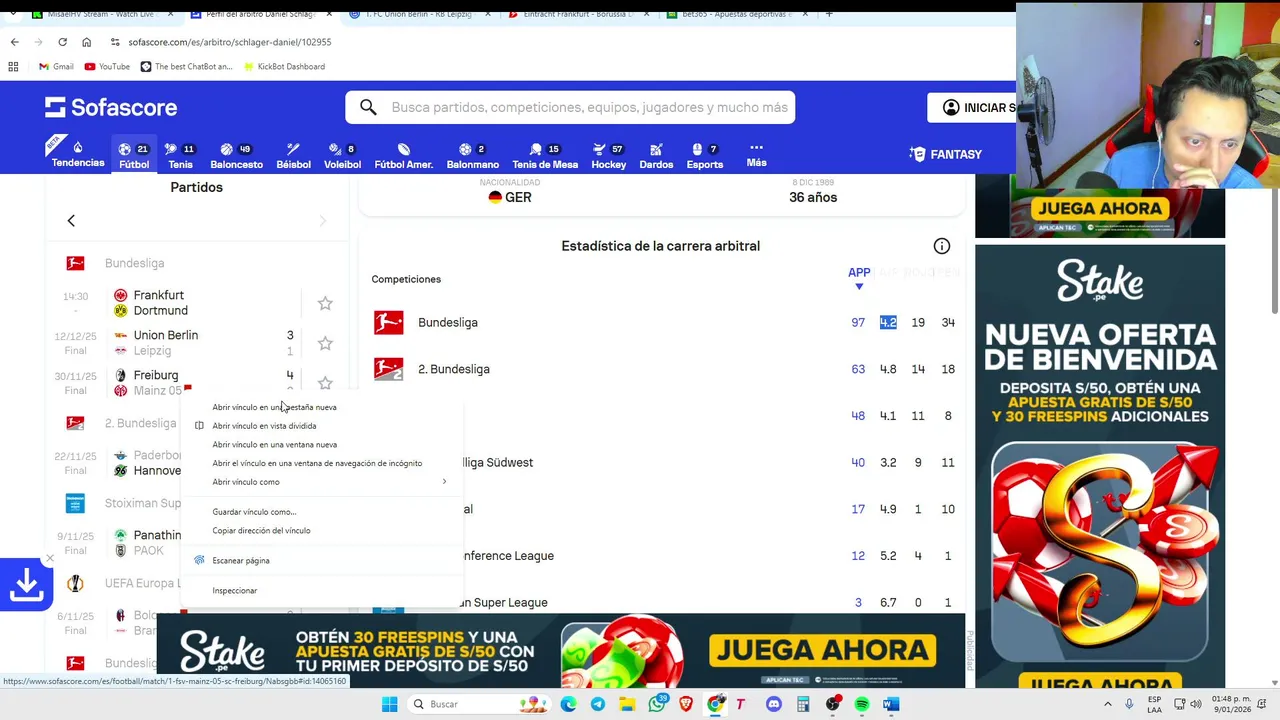Click the INICIAR SESIÓN button
1280x720 pixels.
[972, 108]
